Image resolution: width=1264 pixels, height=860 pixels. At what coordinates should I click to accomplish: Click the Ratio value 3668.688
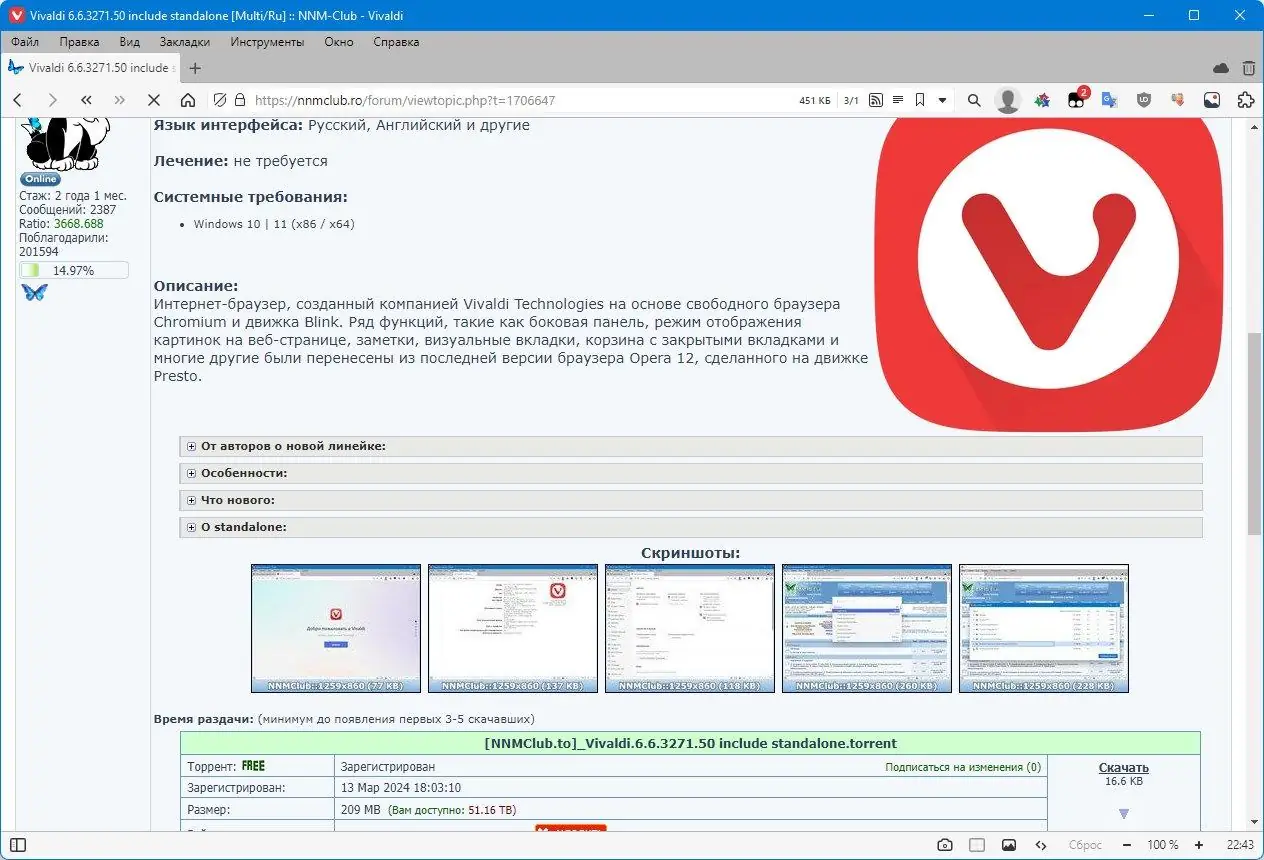tap(78, 224)
